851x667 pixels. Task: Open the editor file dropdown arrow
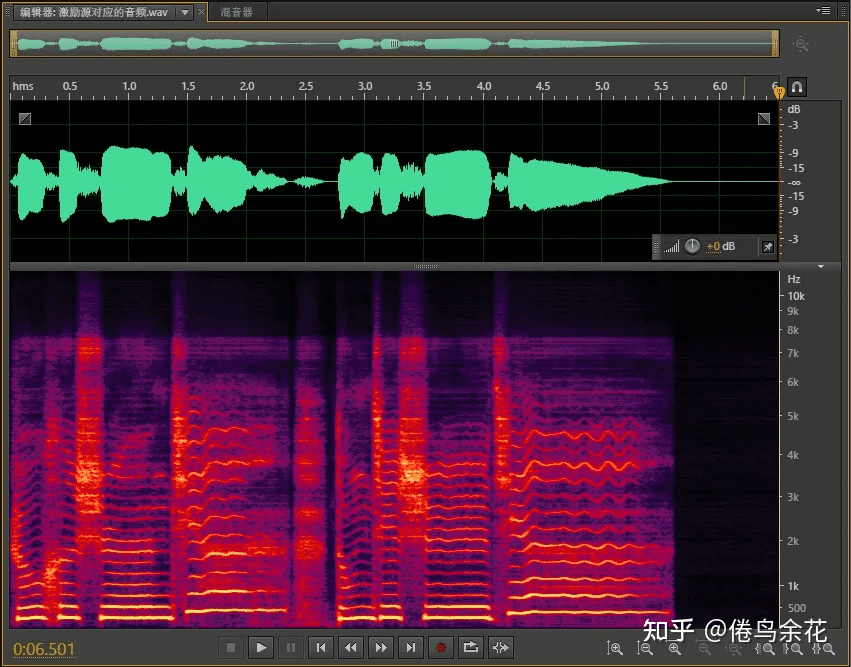click(184, 12)
